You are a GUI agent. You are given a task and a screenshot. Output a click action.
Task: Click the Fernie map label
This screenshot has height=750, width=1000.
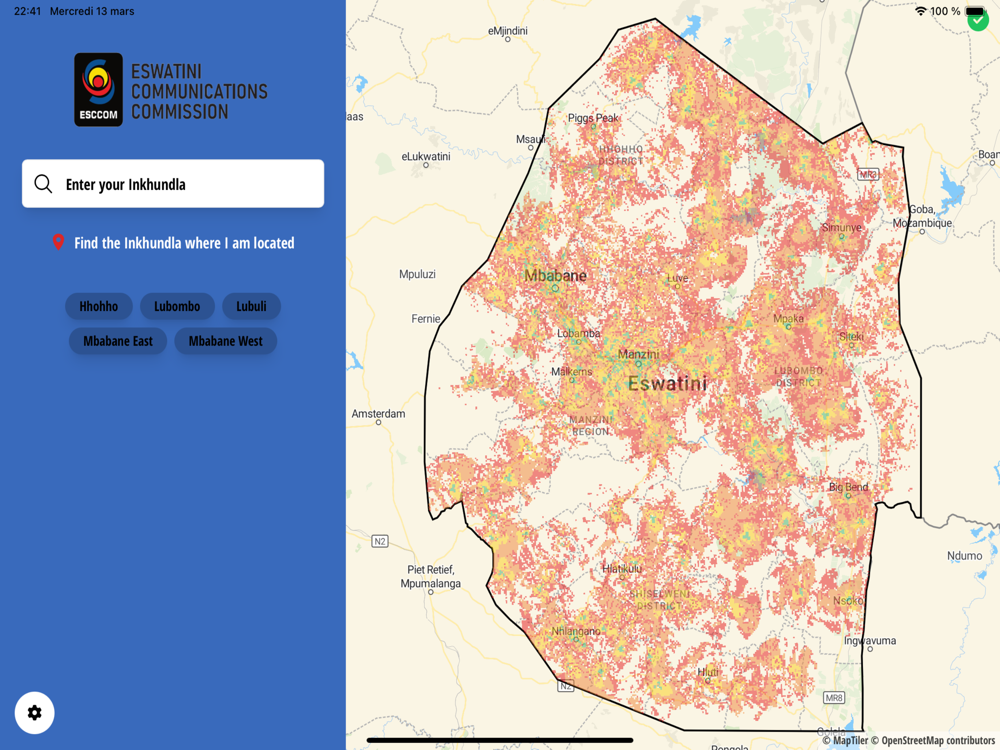tap(425, 318)
